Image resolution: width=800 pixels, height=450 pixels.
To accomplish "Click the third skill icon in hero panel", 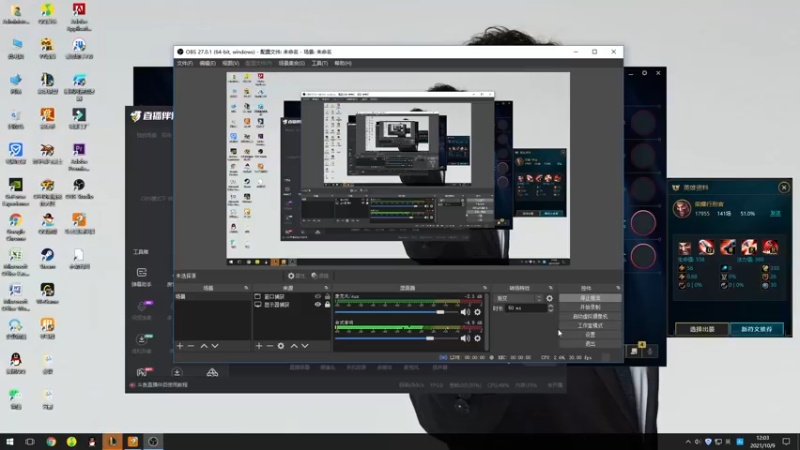I will point(728,247).
